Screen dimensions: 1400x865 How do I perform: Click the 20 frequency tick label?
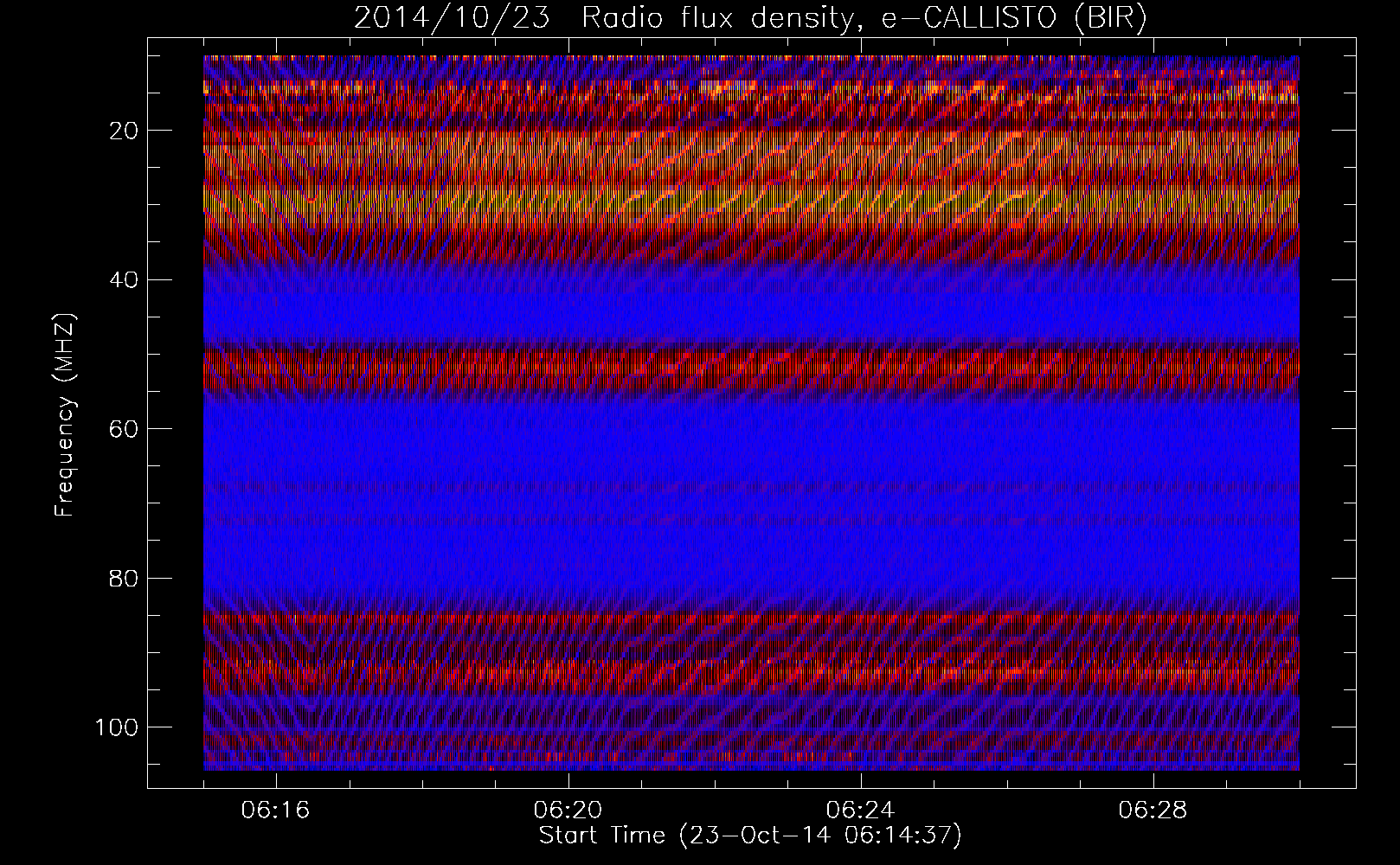(x=123, y=131)
